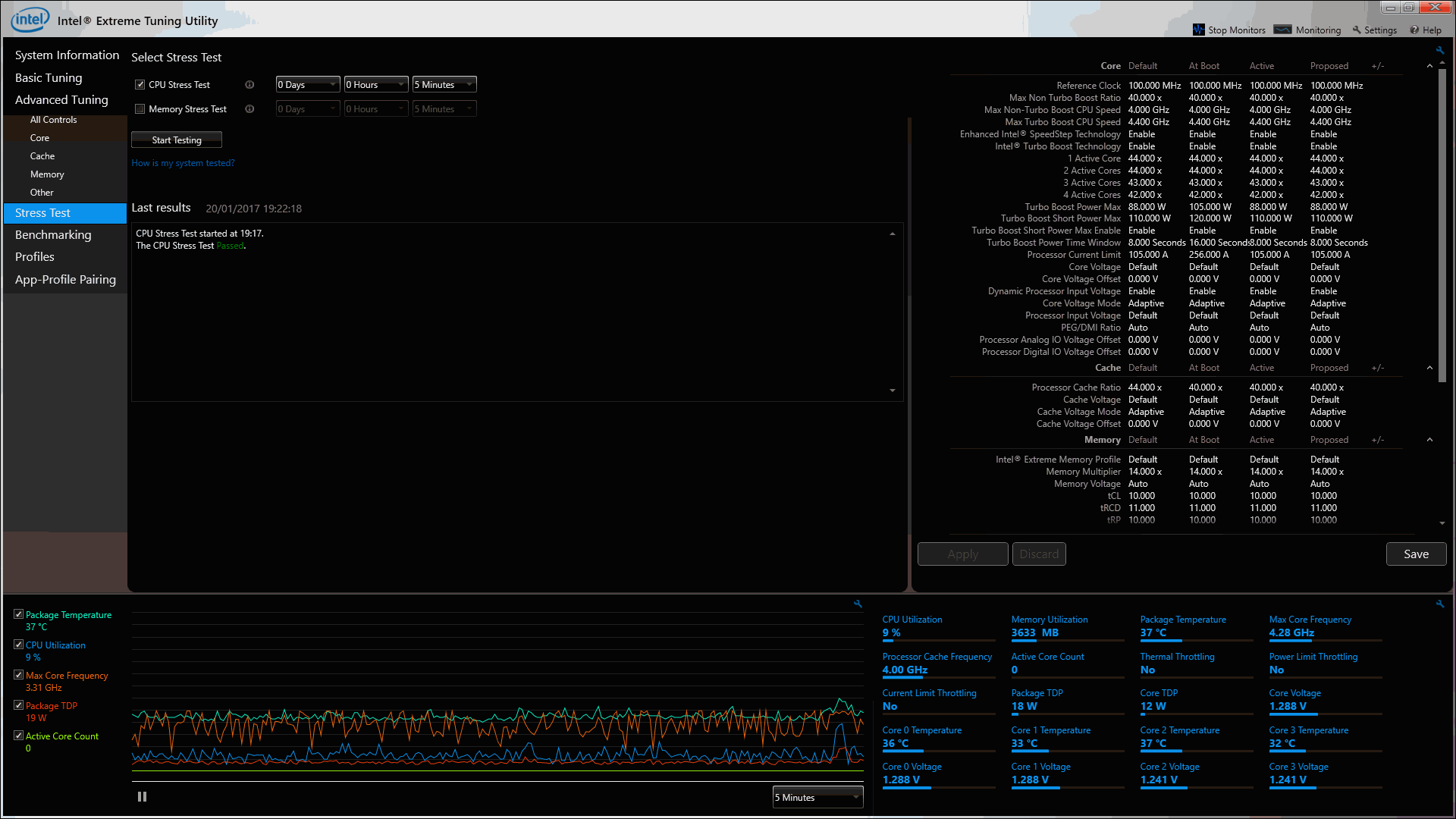The height and width of the screenshot is (819, 1456).
Task: Click wrench icon above the monitoring graph
Action: click(x=858, y=604)
